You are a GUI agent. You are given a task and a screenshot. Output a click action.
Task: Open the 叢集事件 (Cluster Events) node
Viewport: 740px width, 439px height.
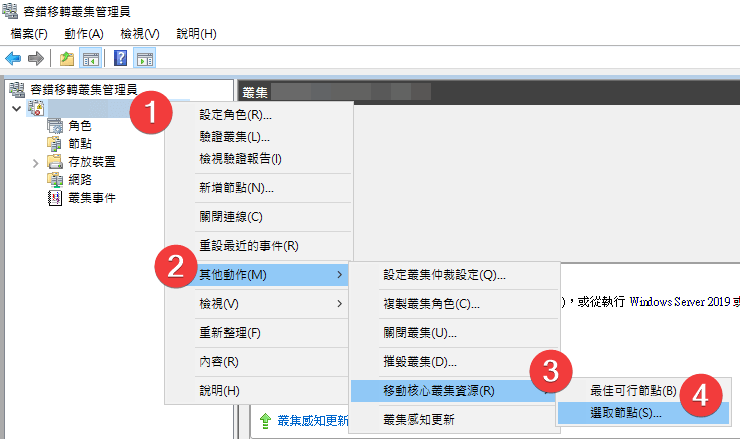pos(90,197)
